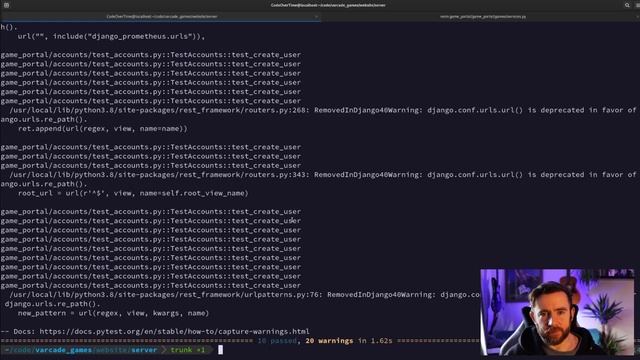Click the webcam video overlay thumbnail
This screenshot has height=360, width=640.
(558, 312)
